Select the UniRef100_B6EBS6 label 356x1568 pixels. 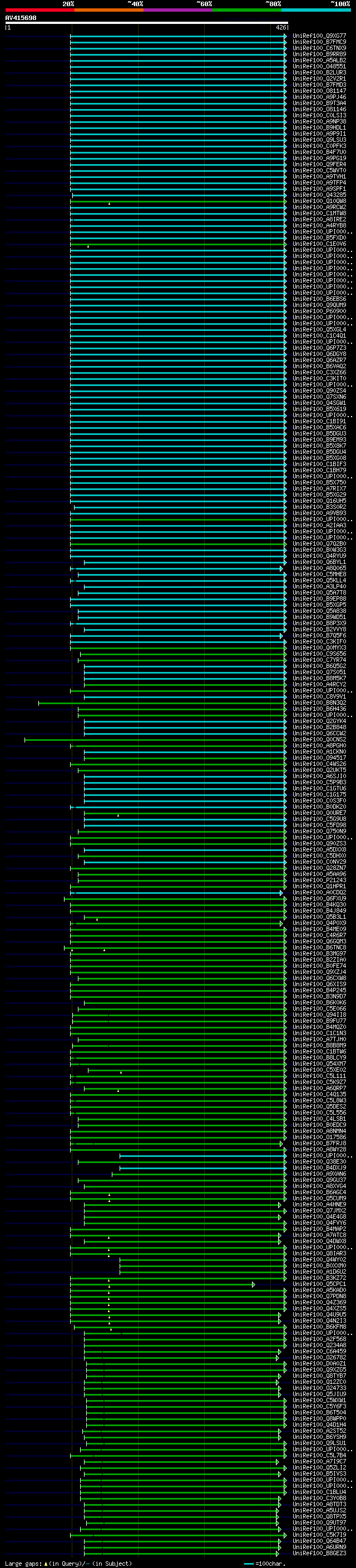coord(319,299)
